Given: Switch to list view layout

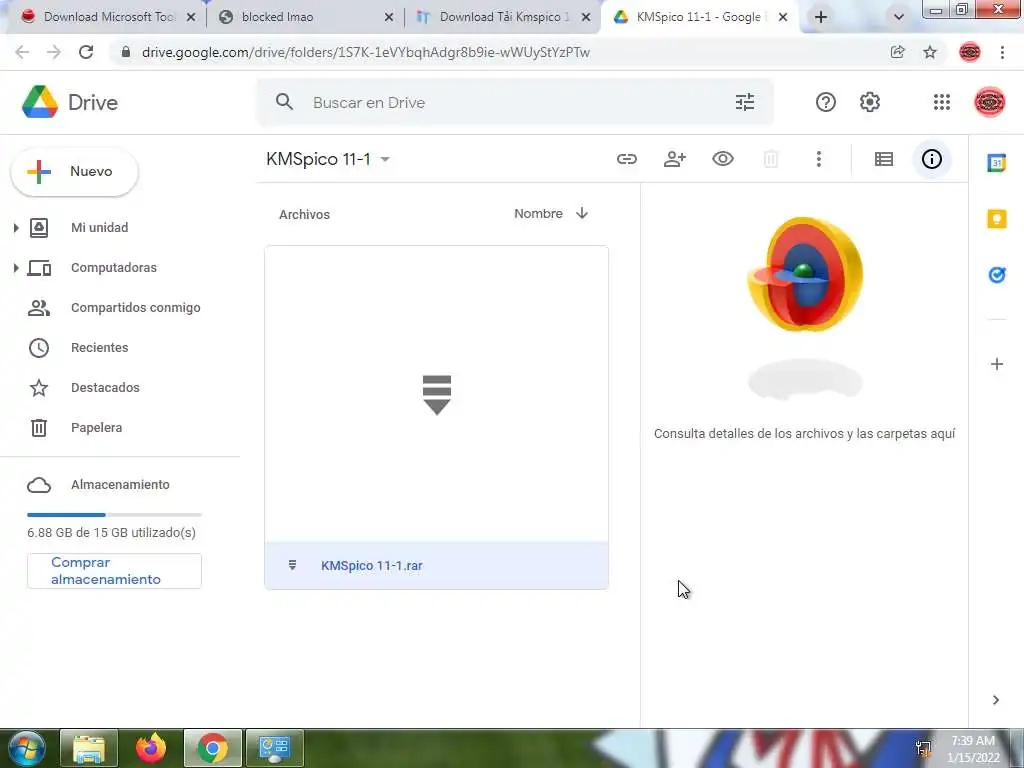Looking at the screenshot, I should (884, 159).
